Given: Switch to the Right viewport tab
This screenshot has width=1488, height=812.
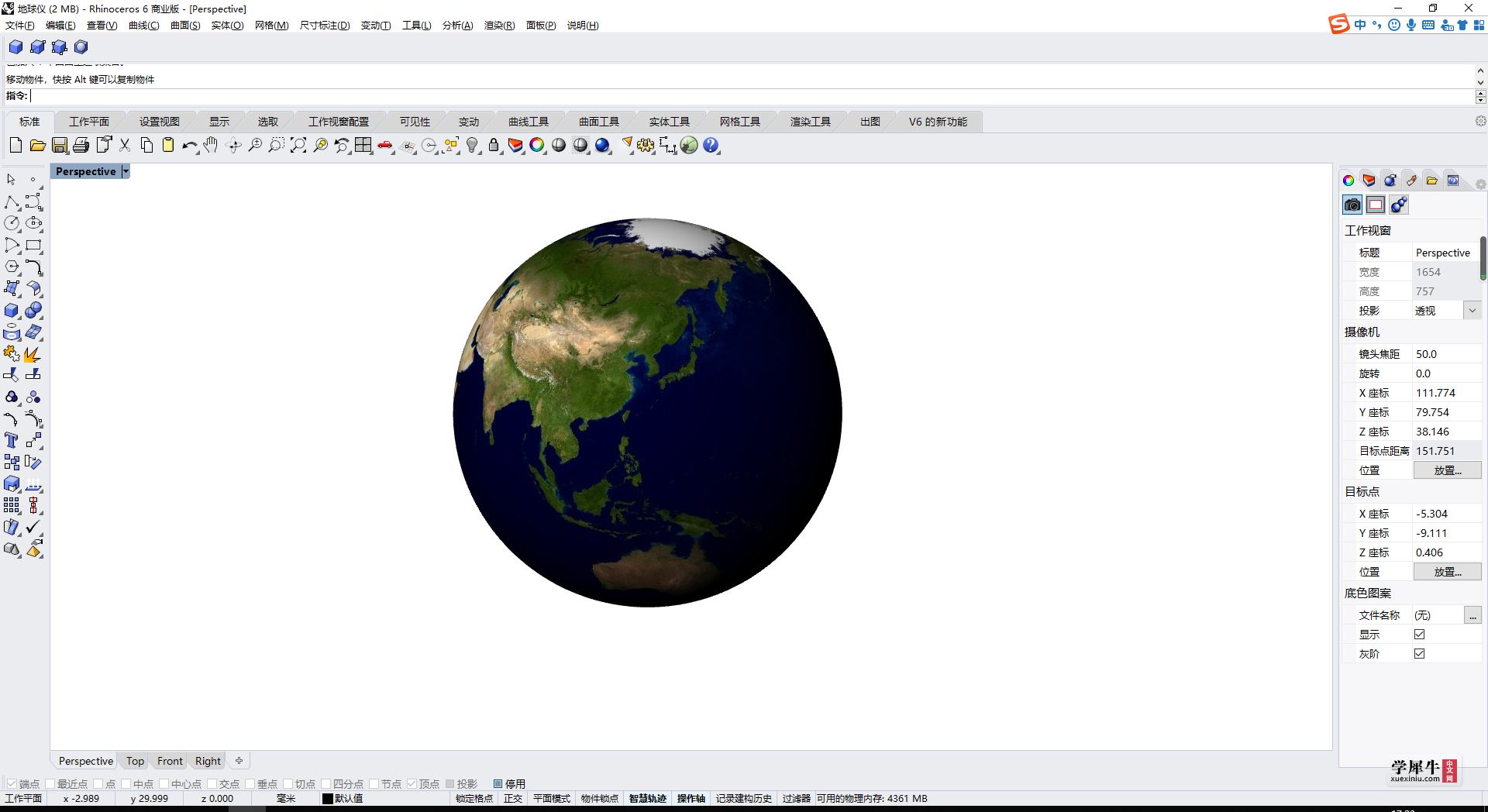Looking at the screenshot, I should pos(208,761).
